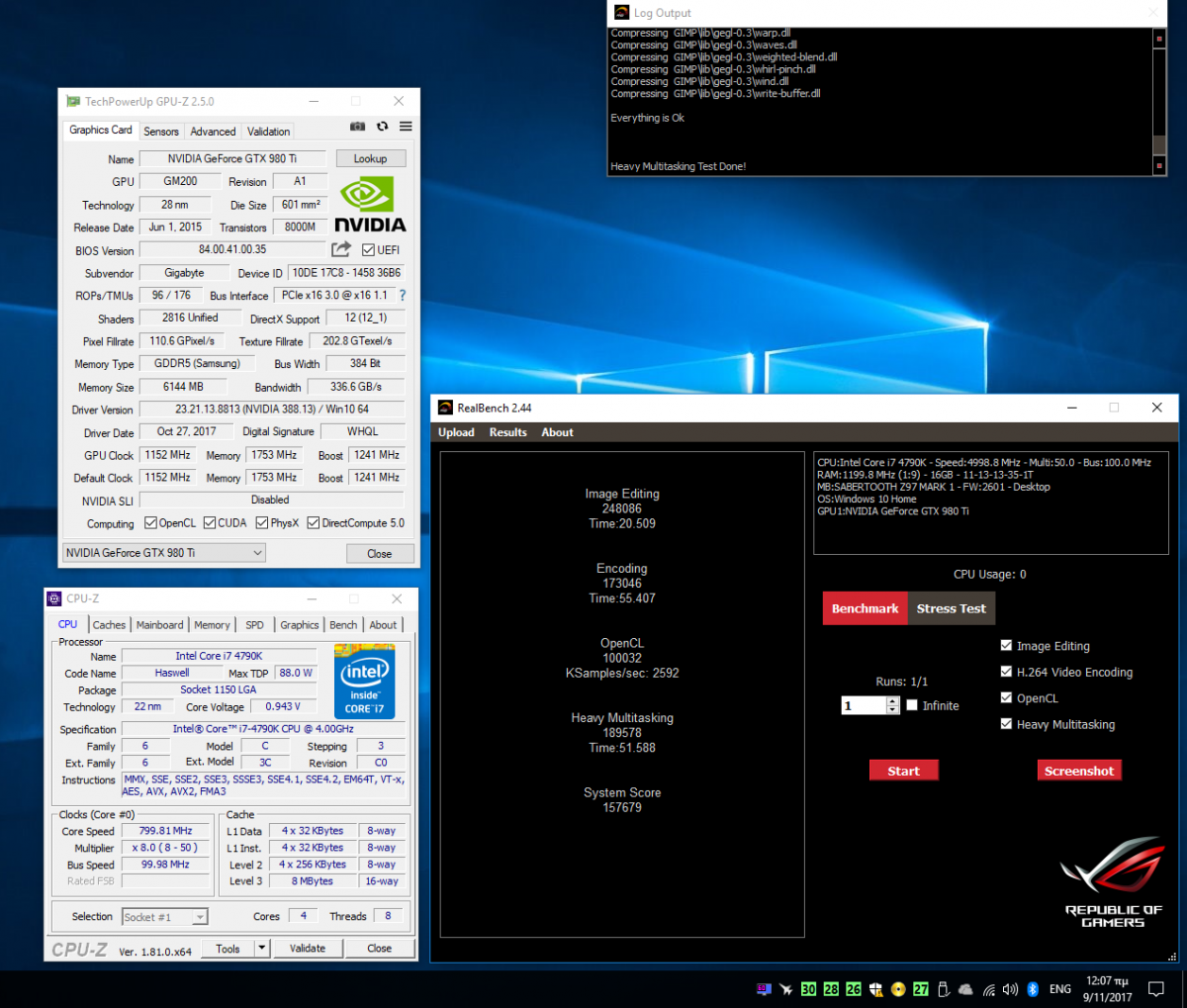
Task: Open Mainboard tab in CPU-Z
Action: coord(159,624)
